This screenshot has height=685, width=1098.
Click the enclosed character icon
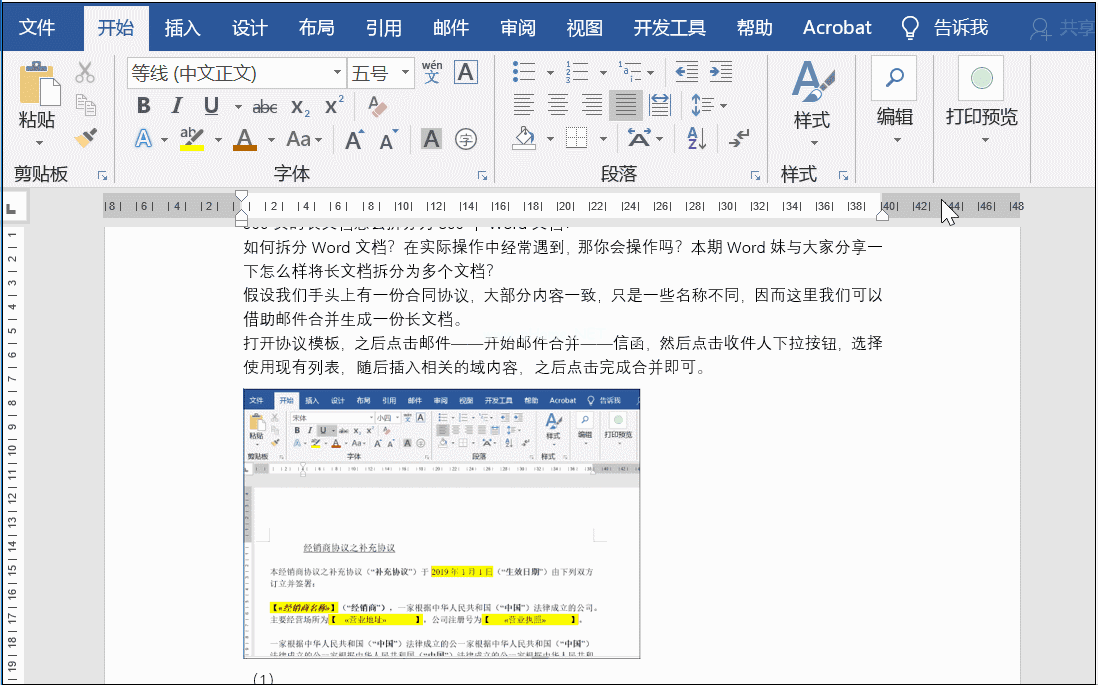tap(466, 139)
